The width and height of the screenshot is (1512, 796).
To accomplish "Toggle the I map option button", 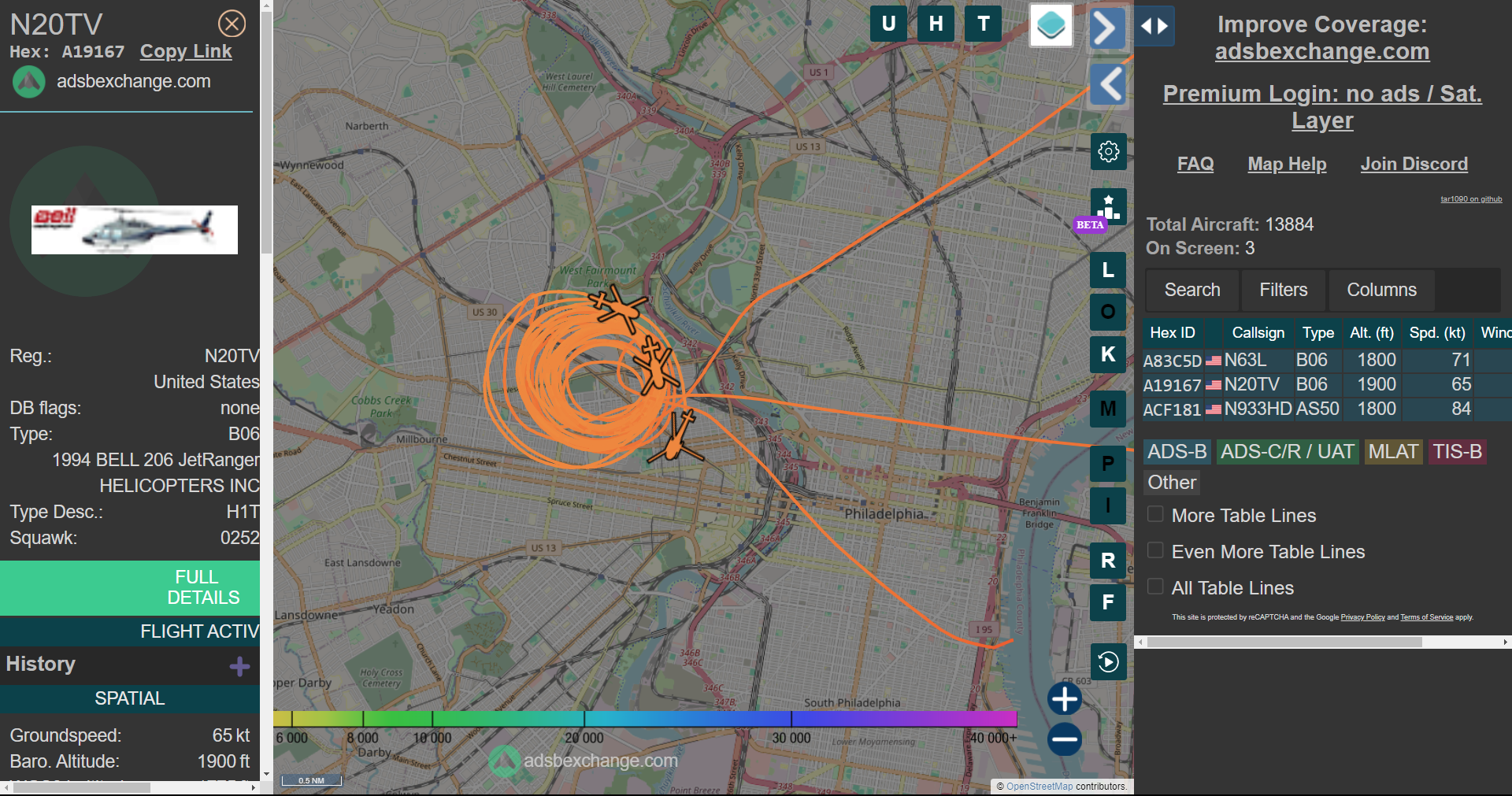I will tap(1108, 505).
